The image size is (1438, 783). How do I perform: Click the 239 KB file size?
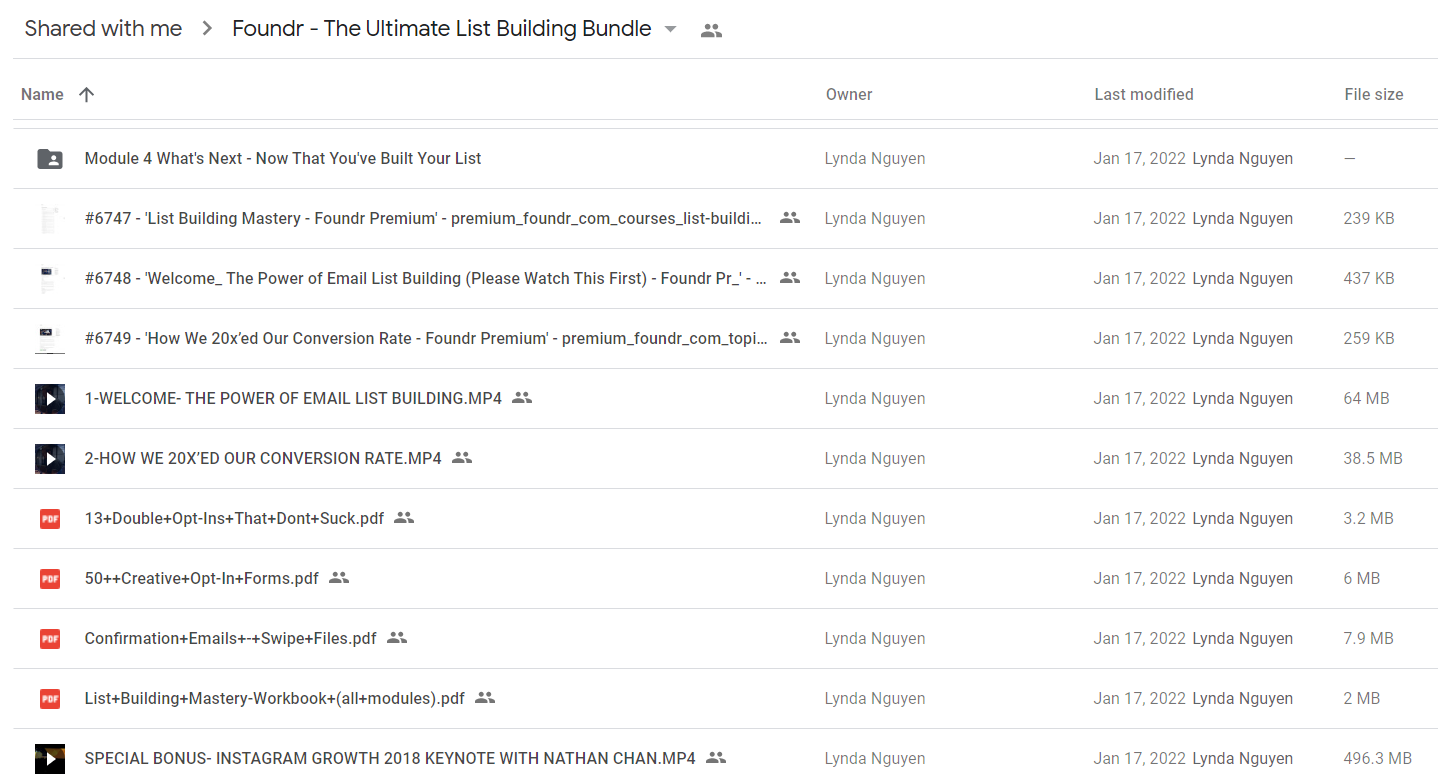point(1369,218)
